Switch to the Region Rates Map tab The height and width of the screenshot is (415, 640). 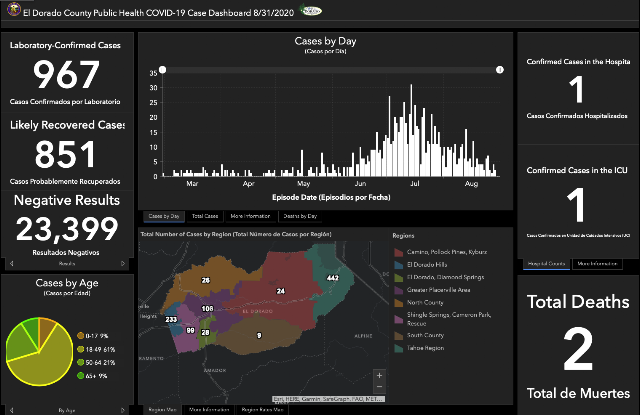tap(262, 410)
